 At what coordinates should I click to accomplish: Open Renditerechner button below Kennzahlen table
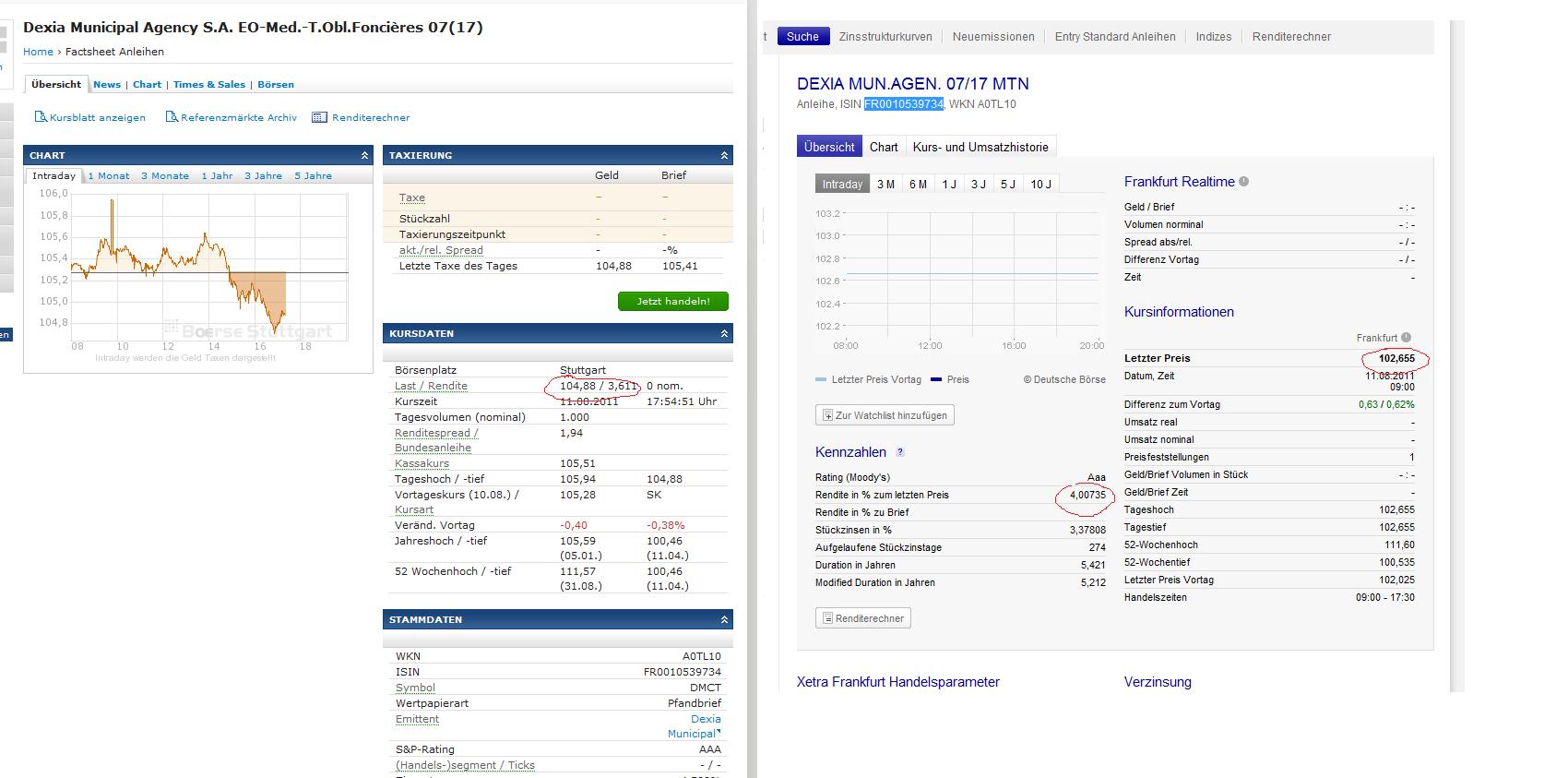(x=863, y=618)
